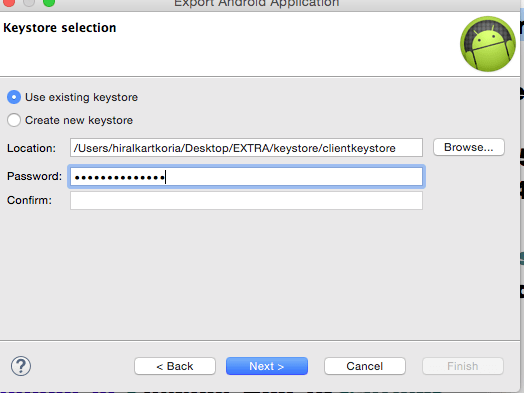Screen dimensions: 524x393
Task: Select the Use existing keystore option
Action: [72, 97]
